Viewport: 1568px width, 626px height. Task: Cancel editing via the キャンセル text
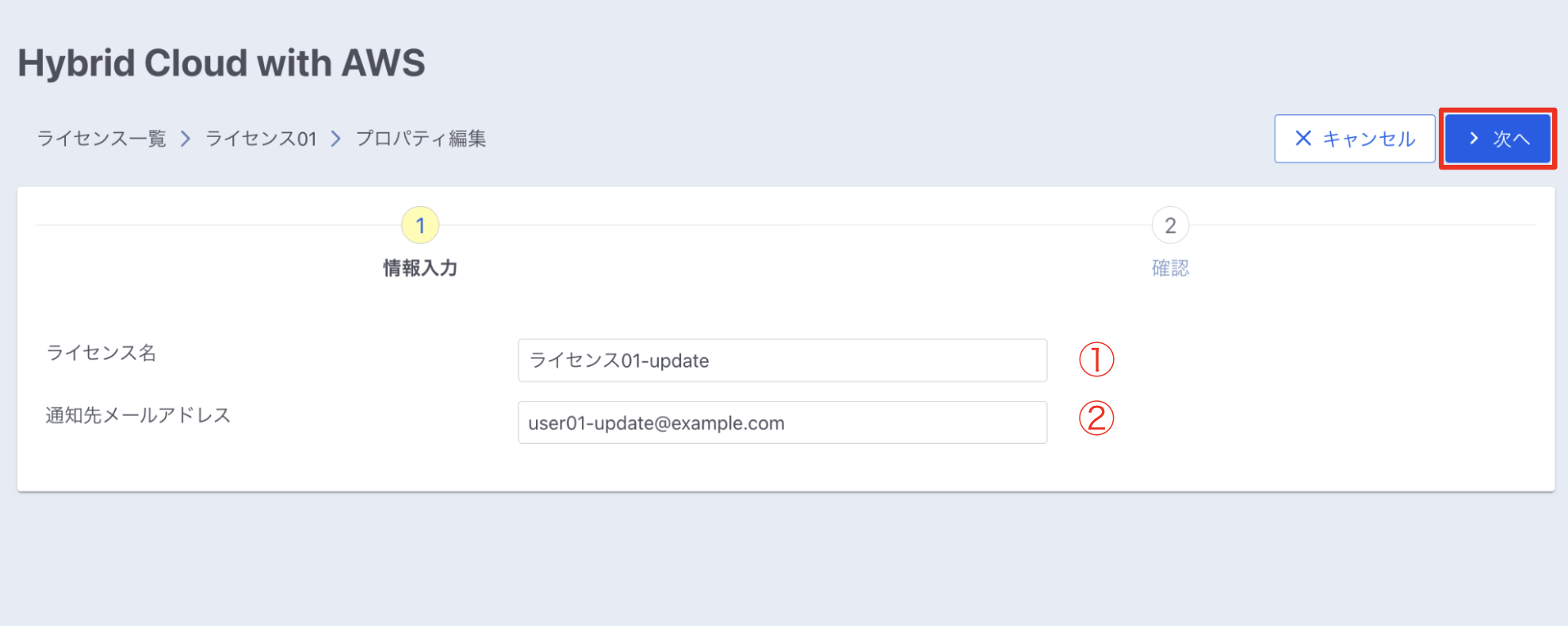point(1369,139)
